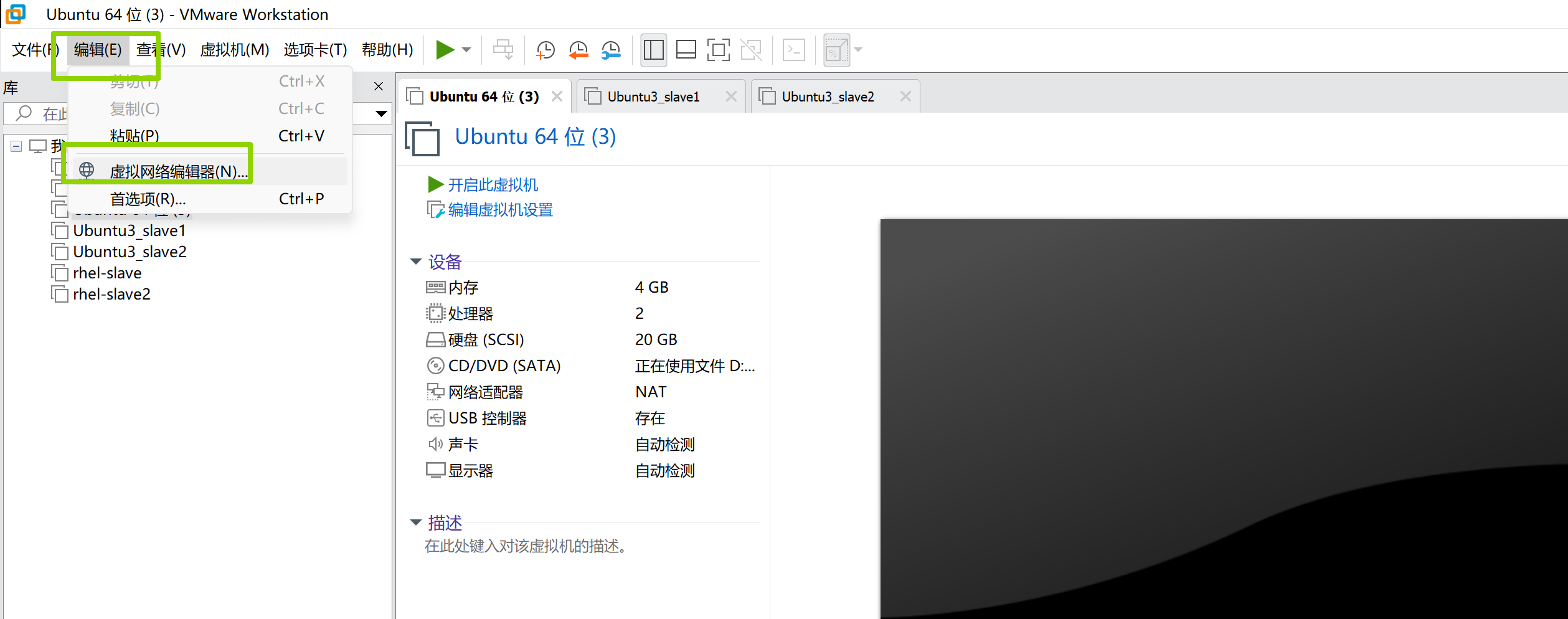1568x619 pixels.
Task: Open the USB 控制器 device entry
Action: 476,418
